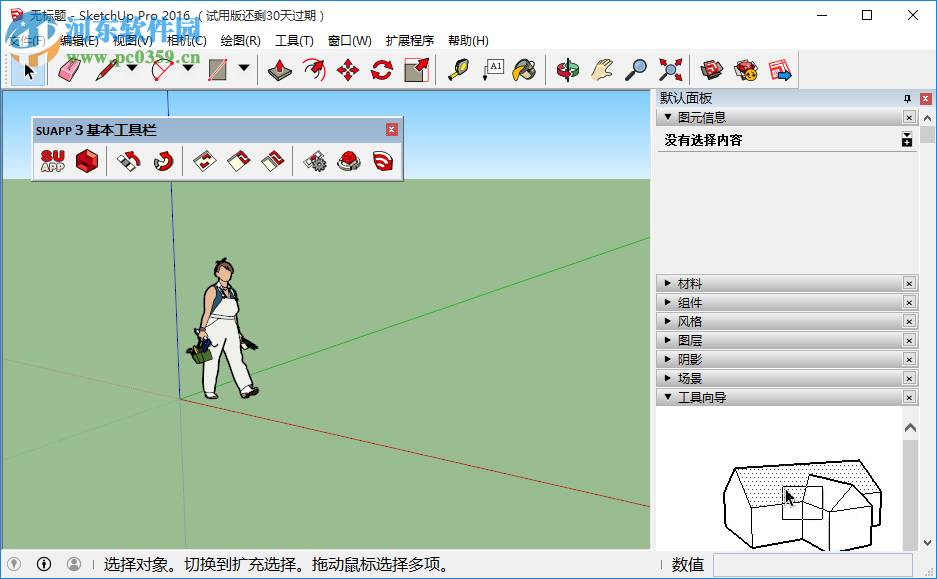This screenshot has height=579, width=937.
Task: Select the arrow Select tool
Action: (27, 69)
